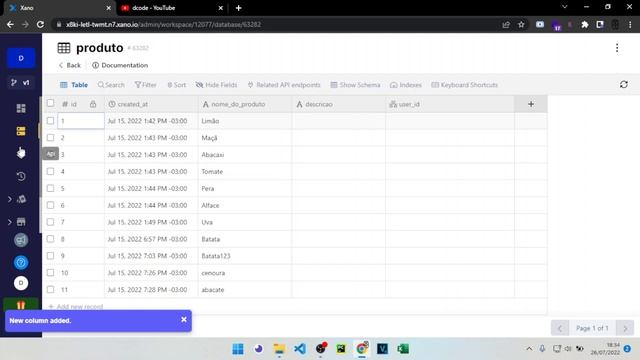Viewport: 640px width, 360px height.
Task: Open the marketplace store icon in the sidebar
Action: coord(21,222)
